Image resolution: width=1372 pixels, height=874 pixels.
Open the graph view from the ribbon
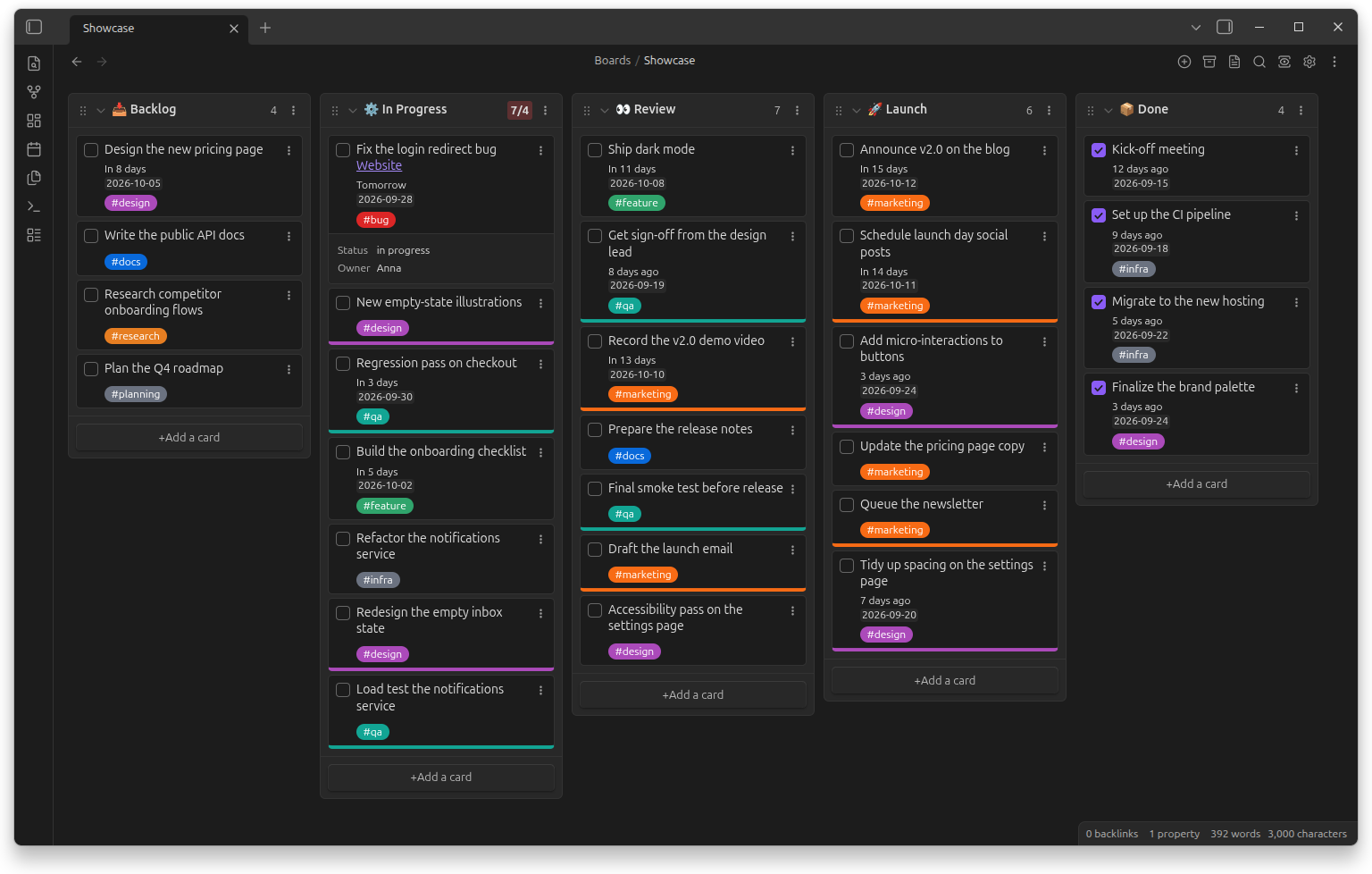[34, 92]
